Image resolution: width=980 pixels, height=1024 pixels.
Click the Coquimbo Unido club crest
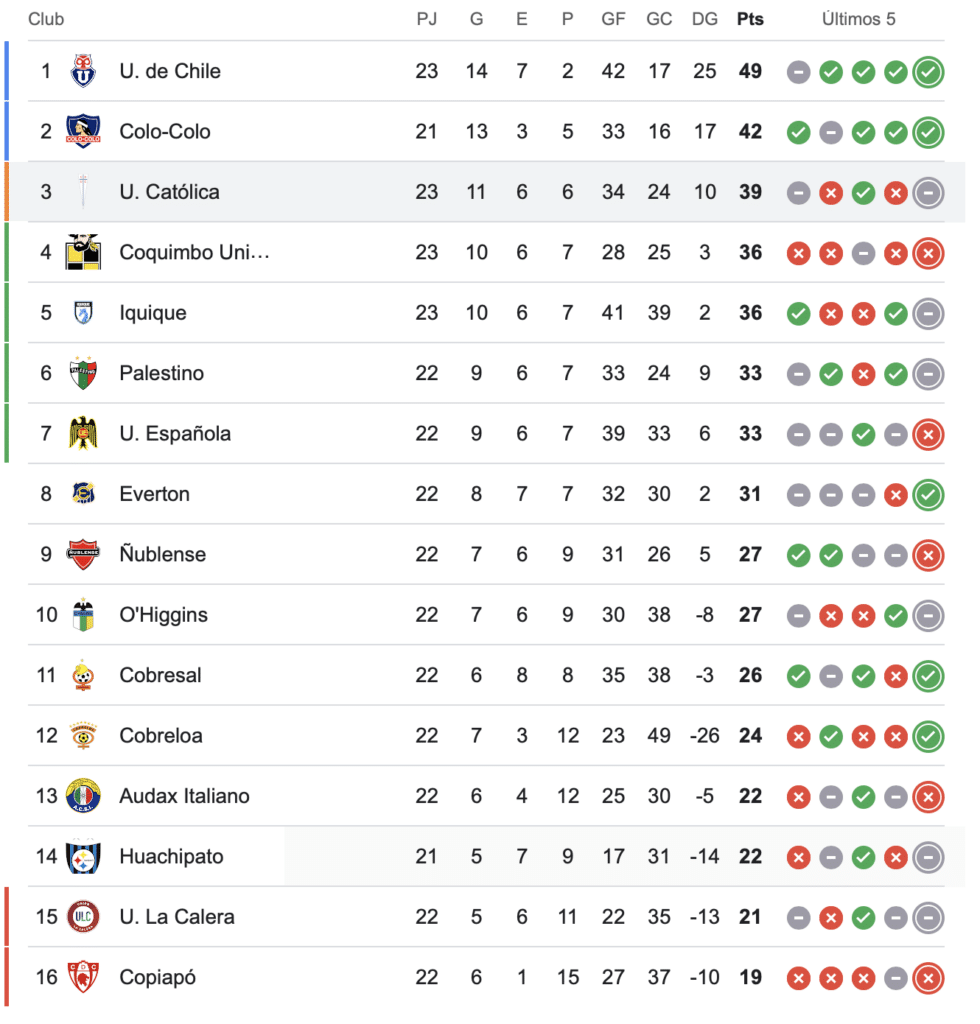point(83,252)
